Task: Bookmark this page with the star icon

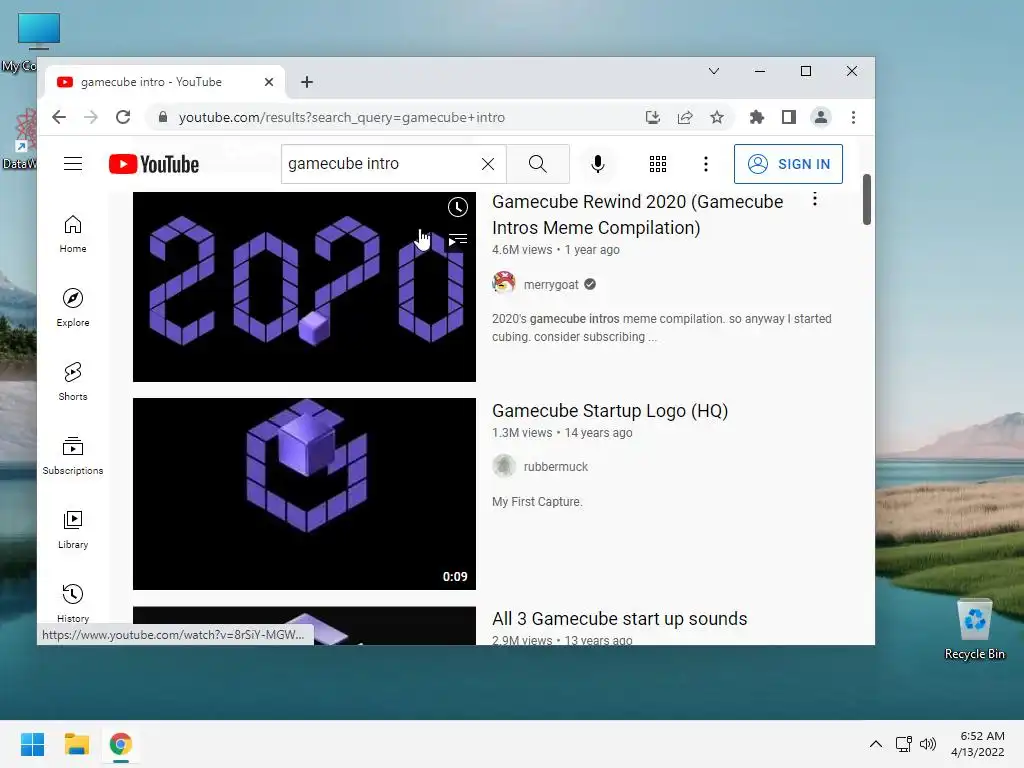Action: pos(716,118)
